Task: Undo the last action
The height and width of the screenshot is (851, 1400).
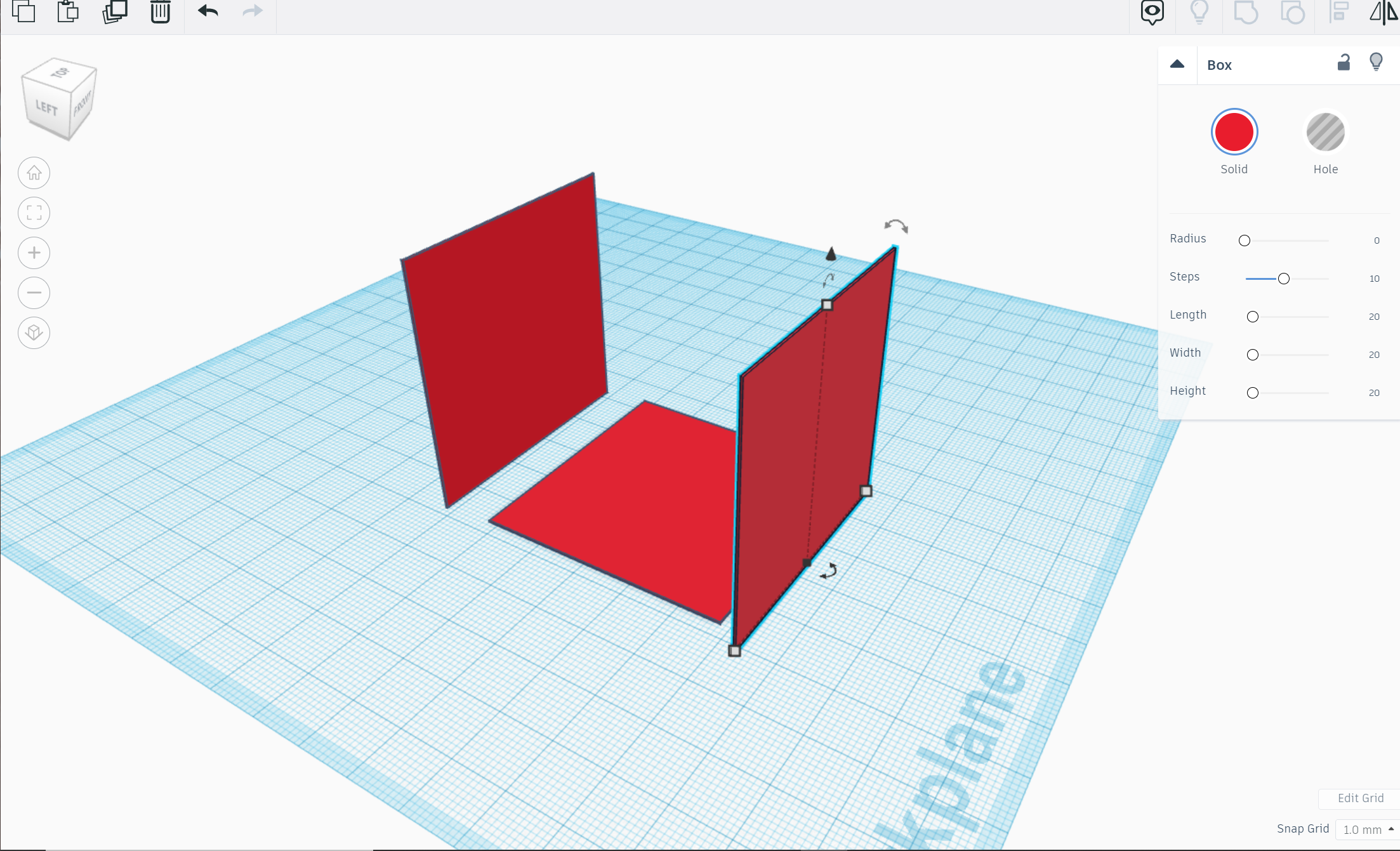Action: point(207,11)
